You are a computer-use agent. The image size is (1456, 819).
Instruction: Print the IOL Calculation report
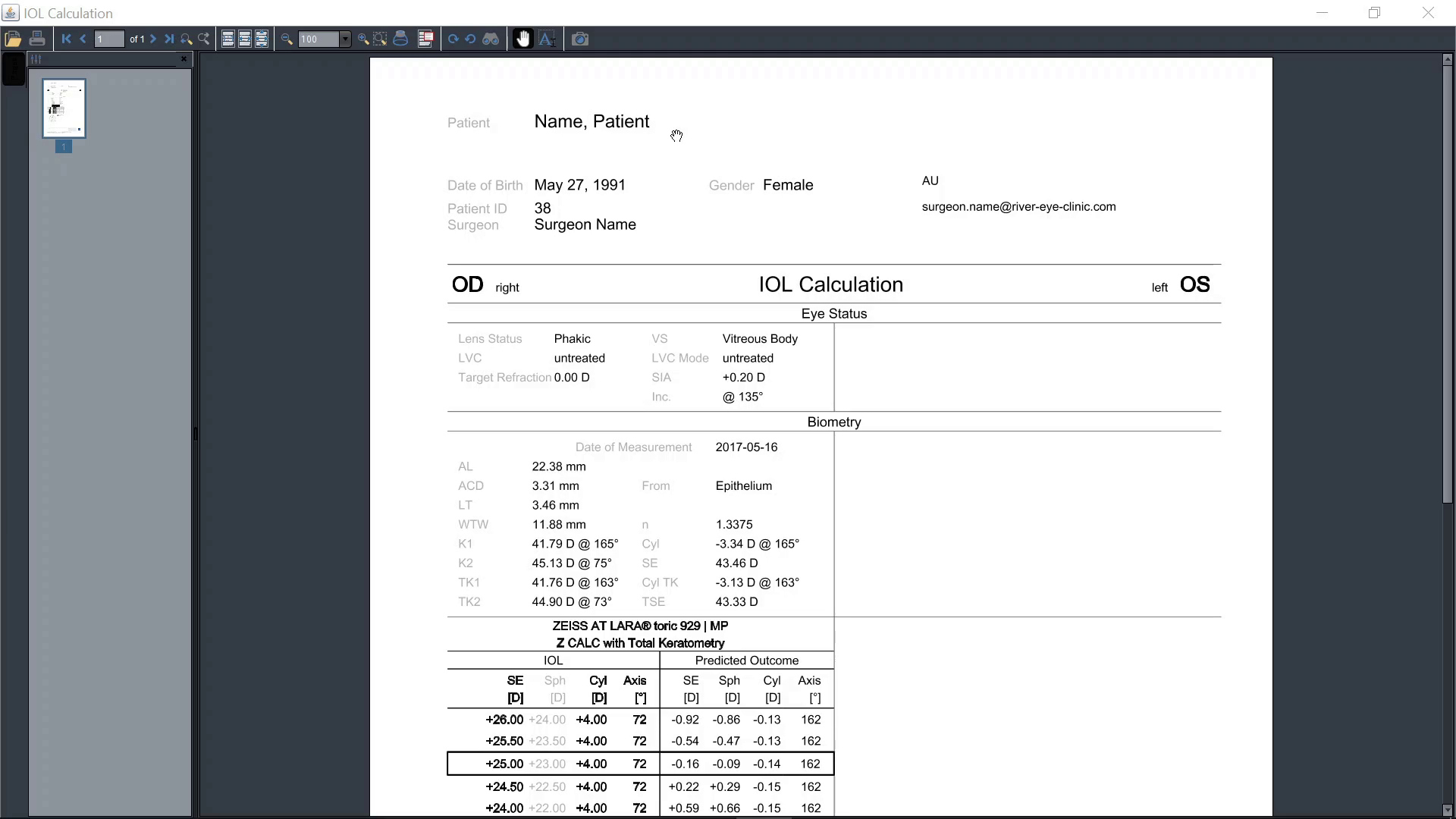[37, 39]
